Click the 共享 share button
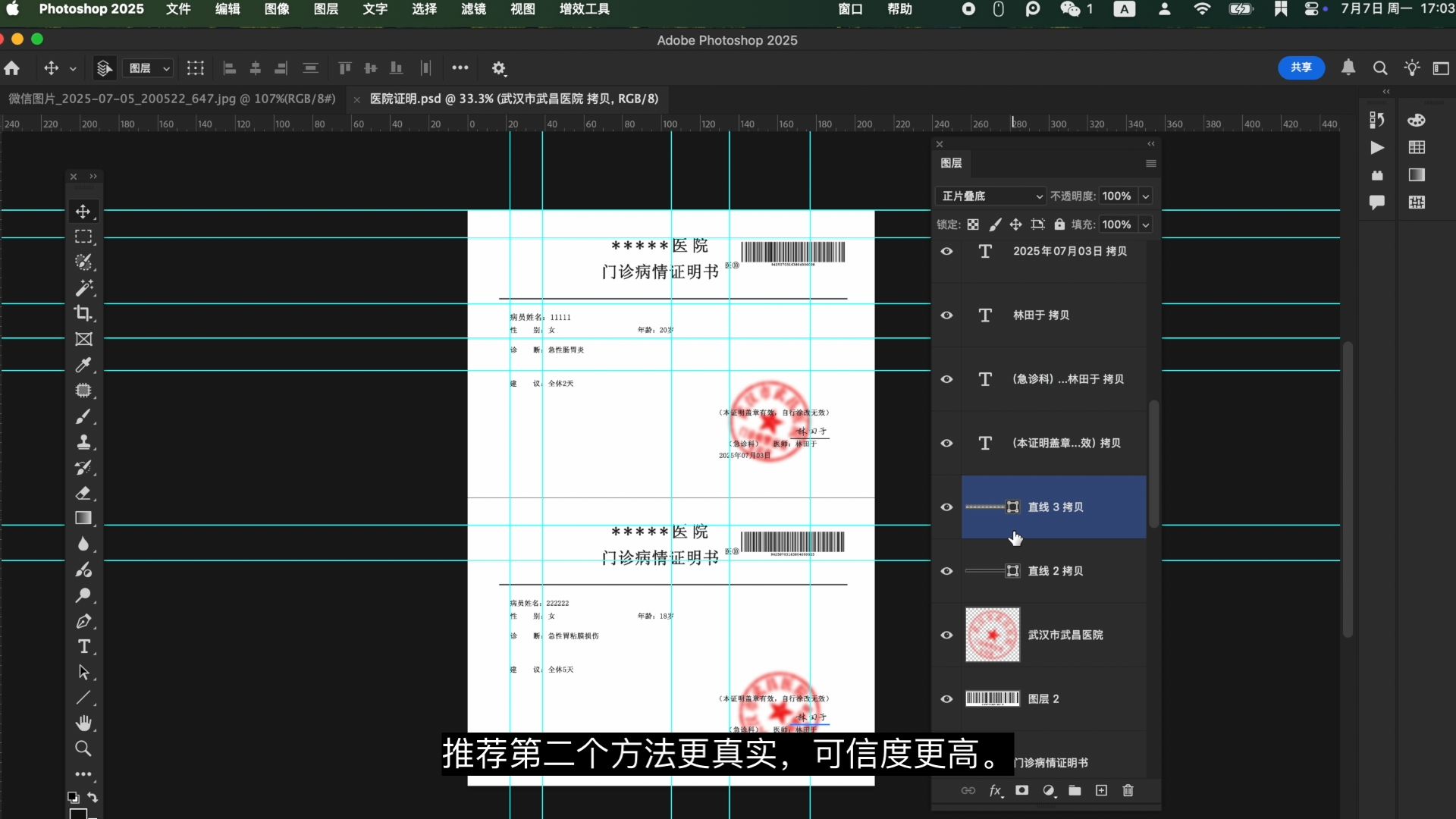Screen dimensions: 1456x819 [1301, 67]
